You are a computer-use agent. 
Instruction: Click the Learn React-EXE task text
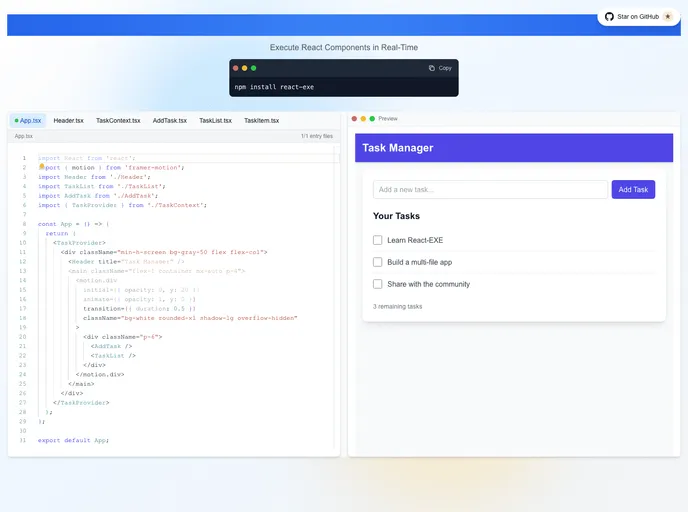click(x=415, y=240)
